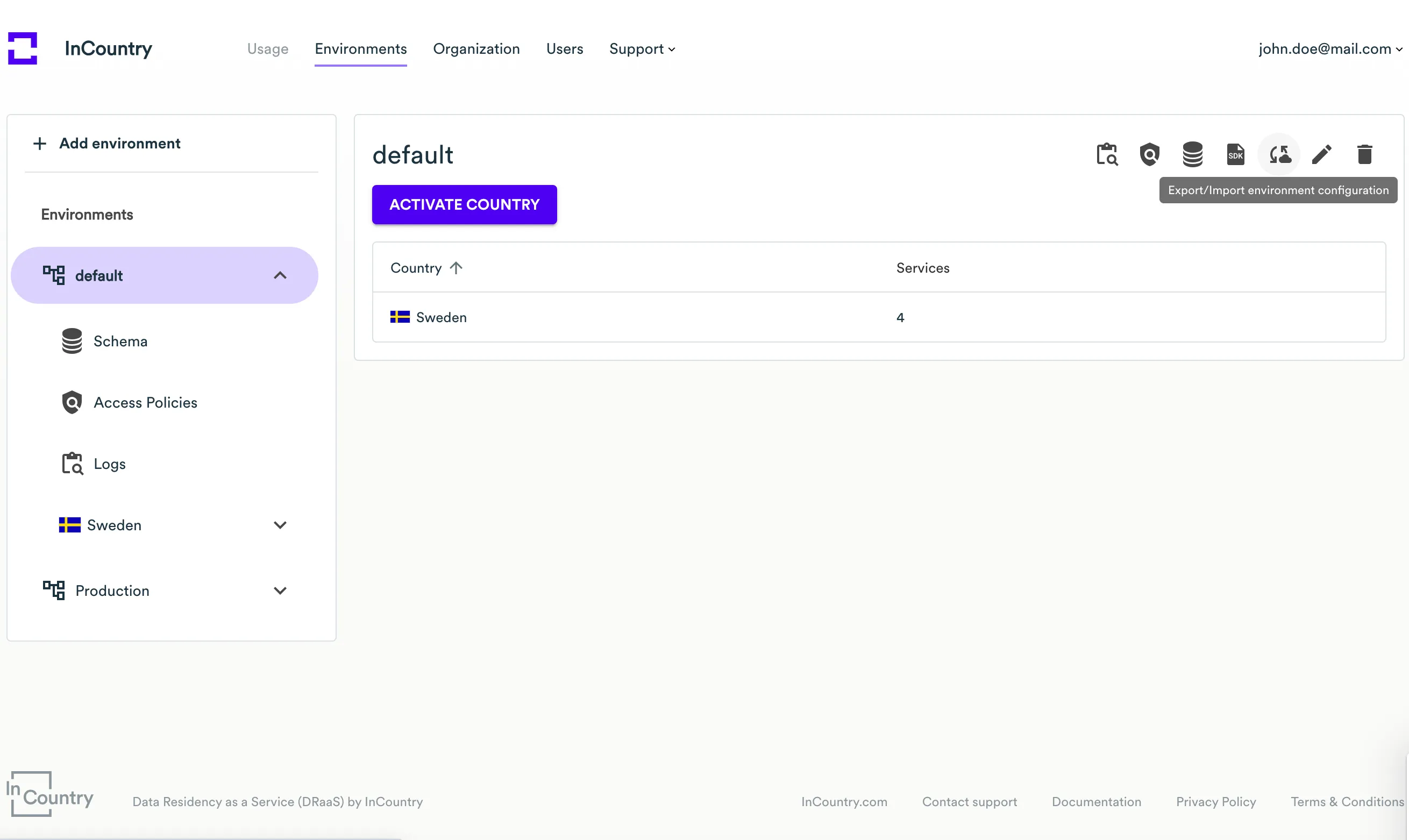Open Access Policies via the shield icon
The height and width of the screenshot is (840, 1409).
point(1149,154)
